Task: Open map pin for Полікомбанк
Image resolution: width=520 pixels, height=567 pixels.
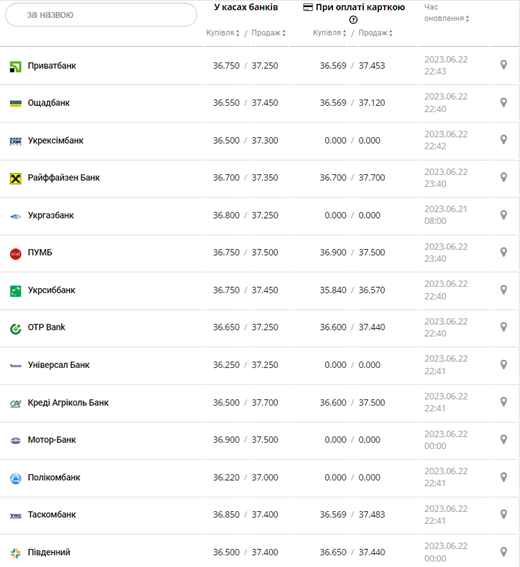Action: pos(503,477)
